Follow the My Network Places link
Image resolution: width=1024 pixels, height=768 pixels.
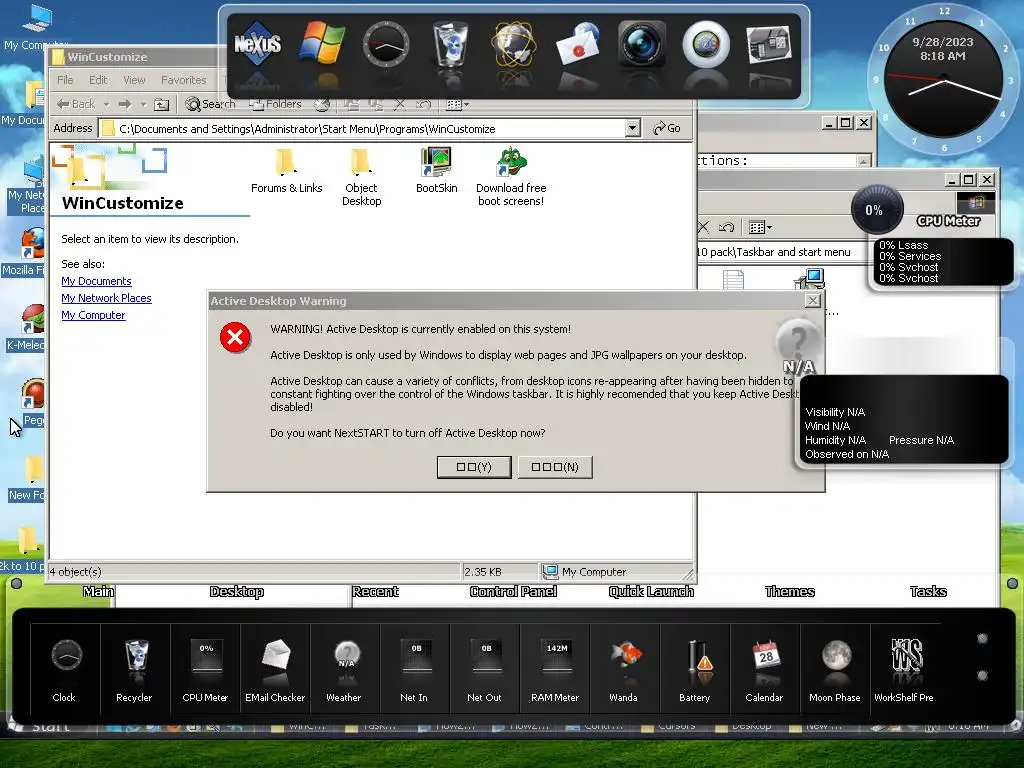coord(106,298)
